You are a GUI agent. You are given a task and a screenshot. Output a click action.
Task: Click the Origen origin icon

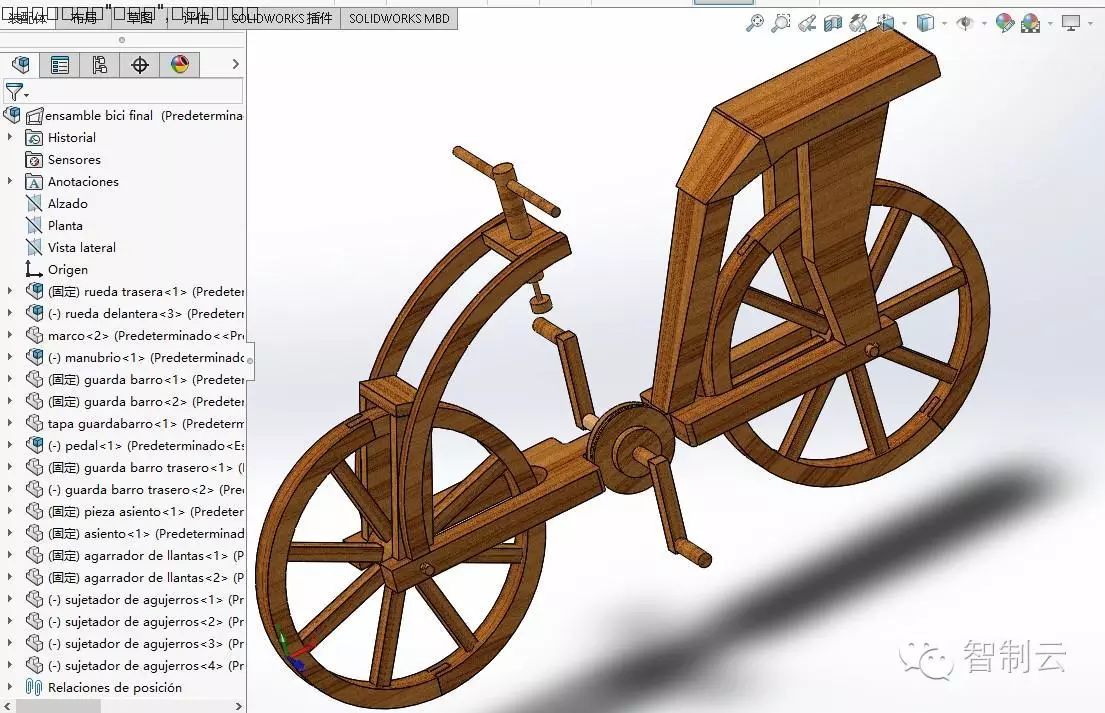34,269
